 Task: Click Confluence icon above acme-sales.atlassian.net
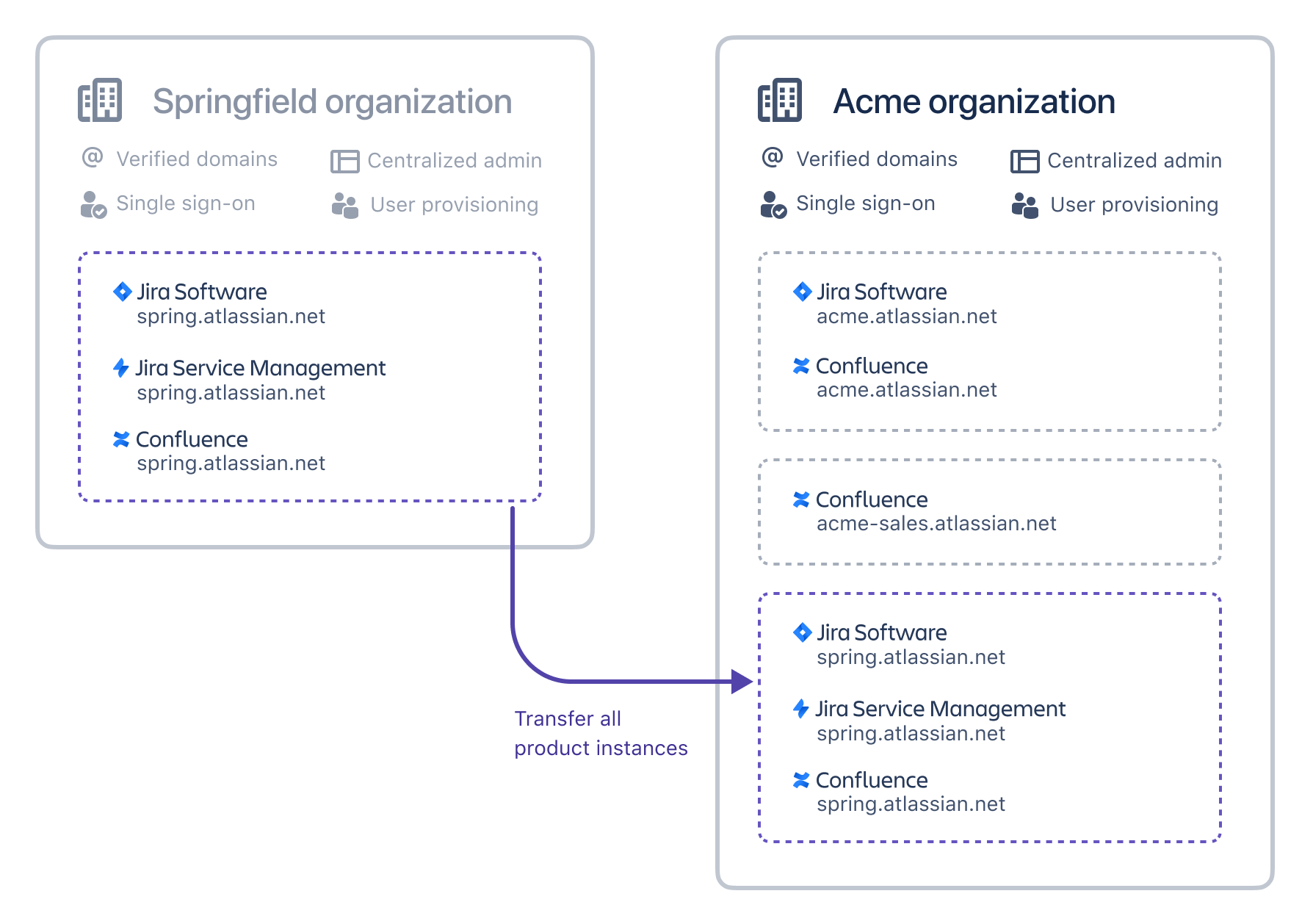(x=801, y=499)
